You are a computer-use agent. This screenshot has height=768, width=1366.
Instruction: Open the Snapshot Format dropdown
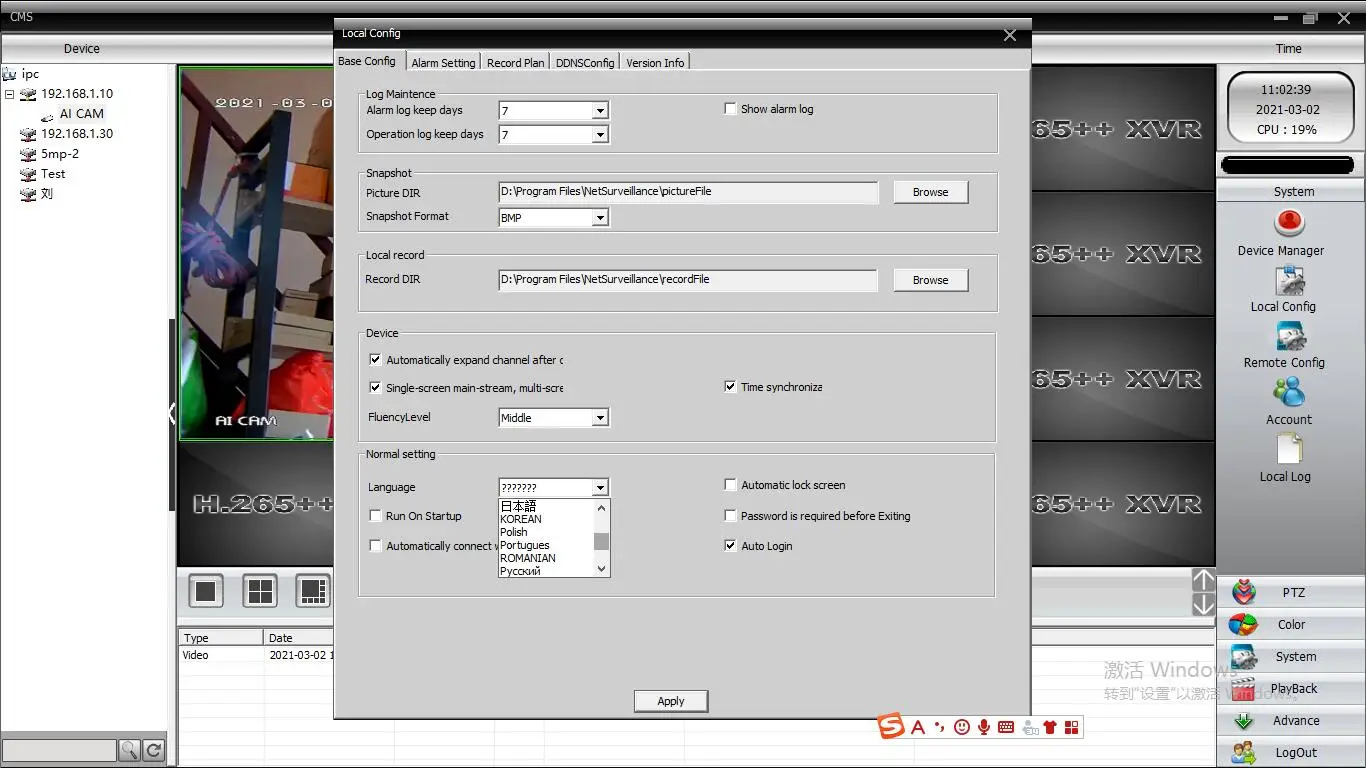click(600, 217)
